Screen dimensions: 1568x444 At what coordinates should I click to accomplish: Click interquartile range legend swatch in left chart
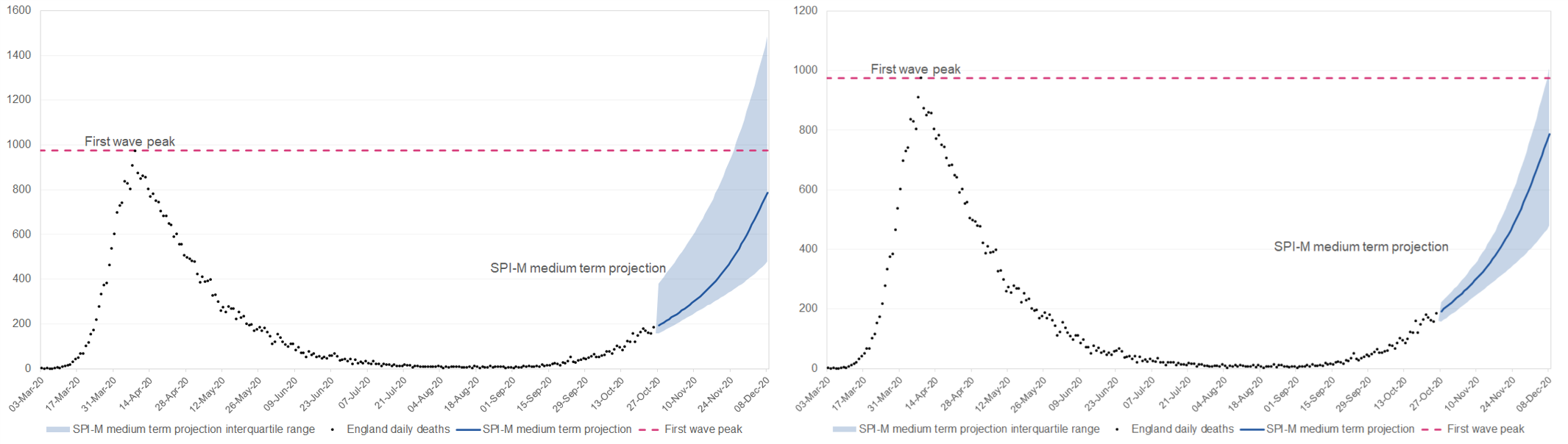click(57, 429)
